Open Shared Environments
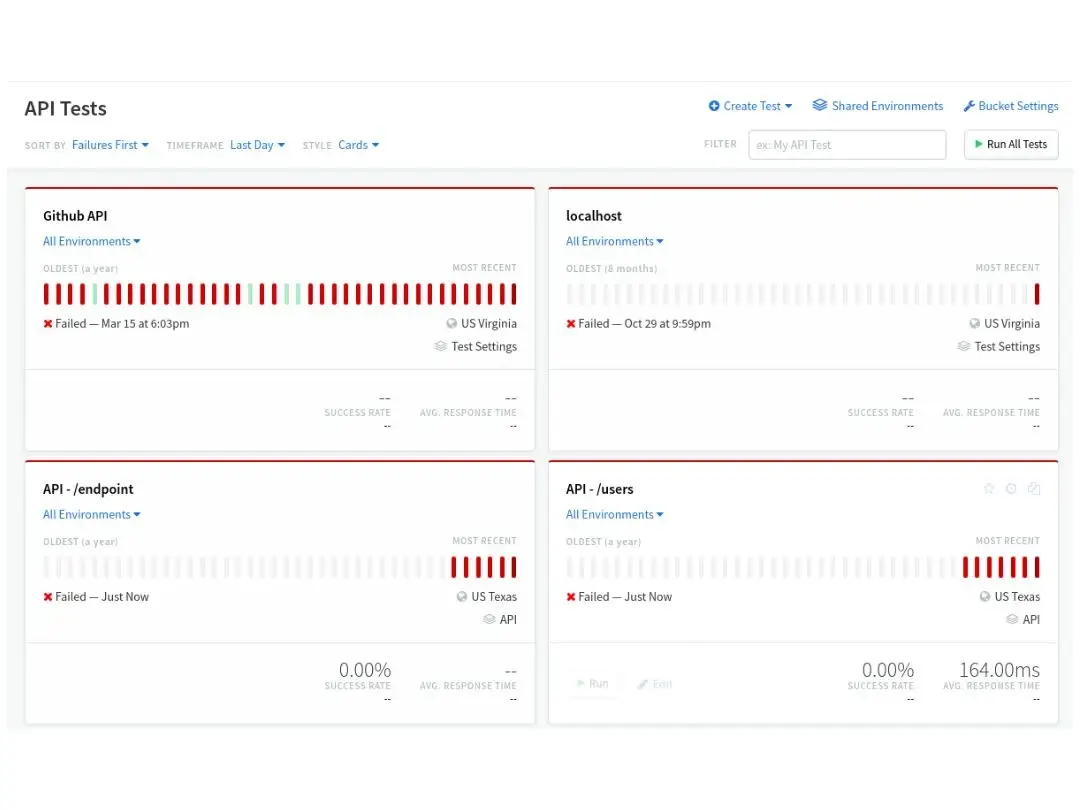Image resolution: width=1080 pixels, height=810 pixels. (877, 106)
